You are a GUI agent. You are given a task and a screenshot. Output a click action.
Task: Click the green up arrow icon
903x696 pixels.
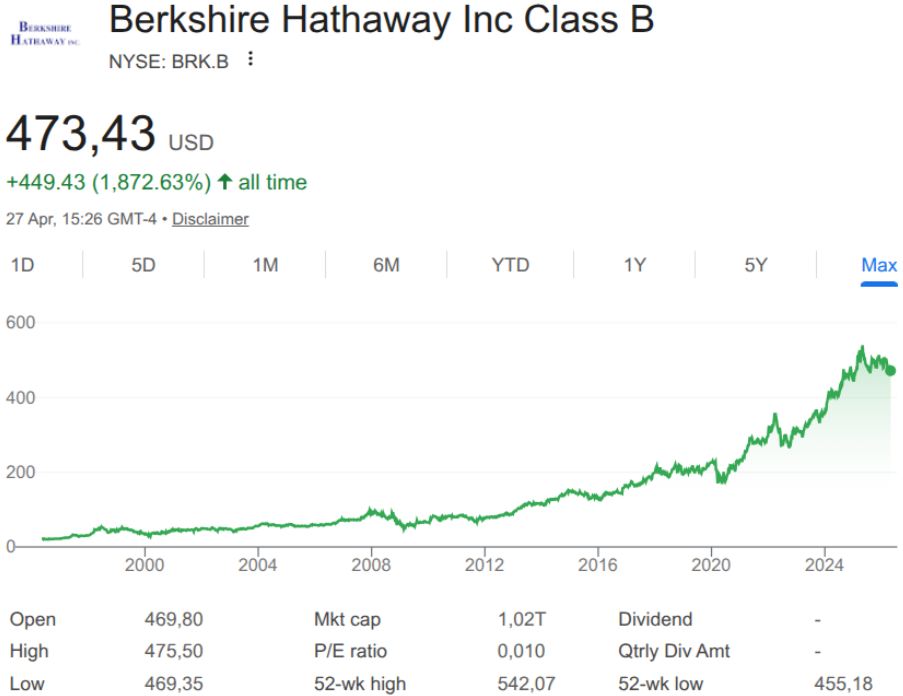224,183
